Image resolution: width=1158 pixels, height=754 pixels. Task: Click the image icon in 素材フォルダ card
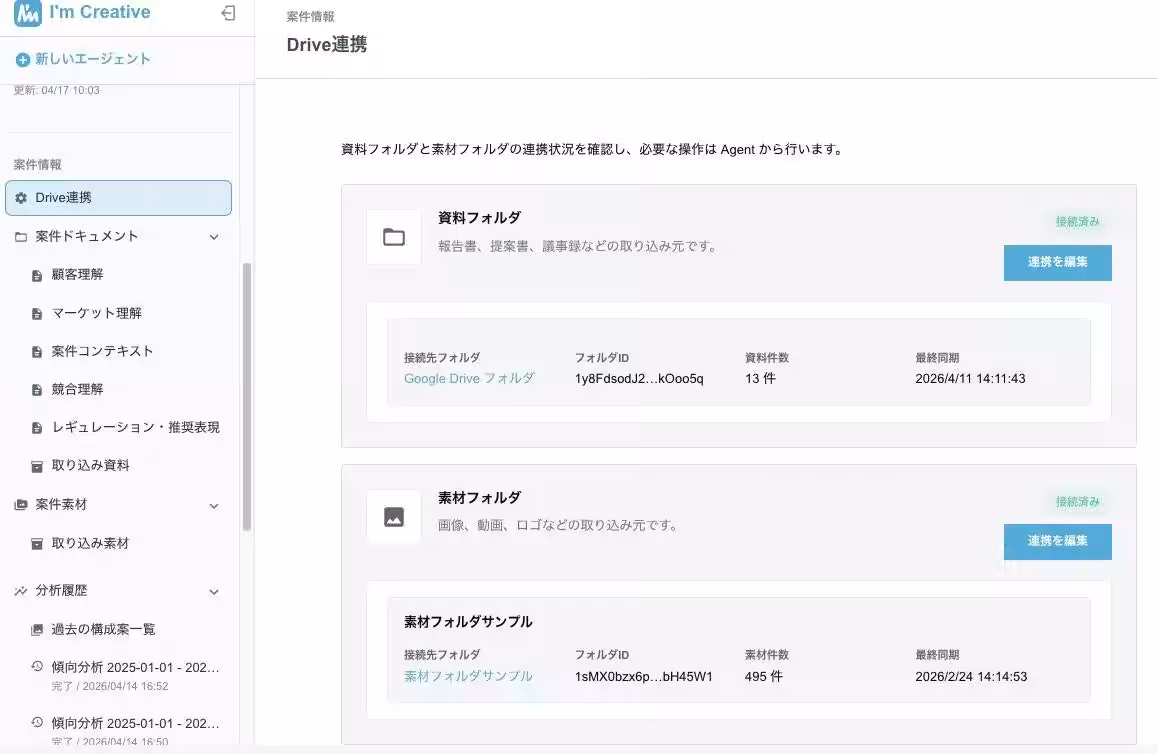click(393, 517)
